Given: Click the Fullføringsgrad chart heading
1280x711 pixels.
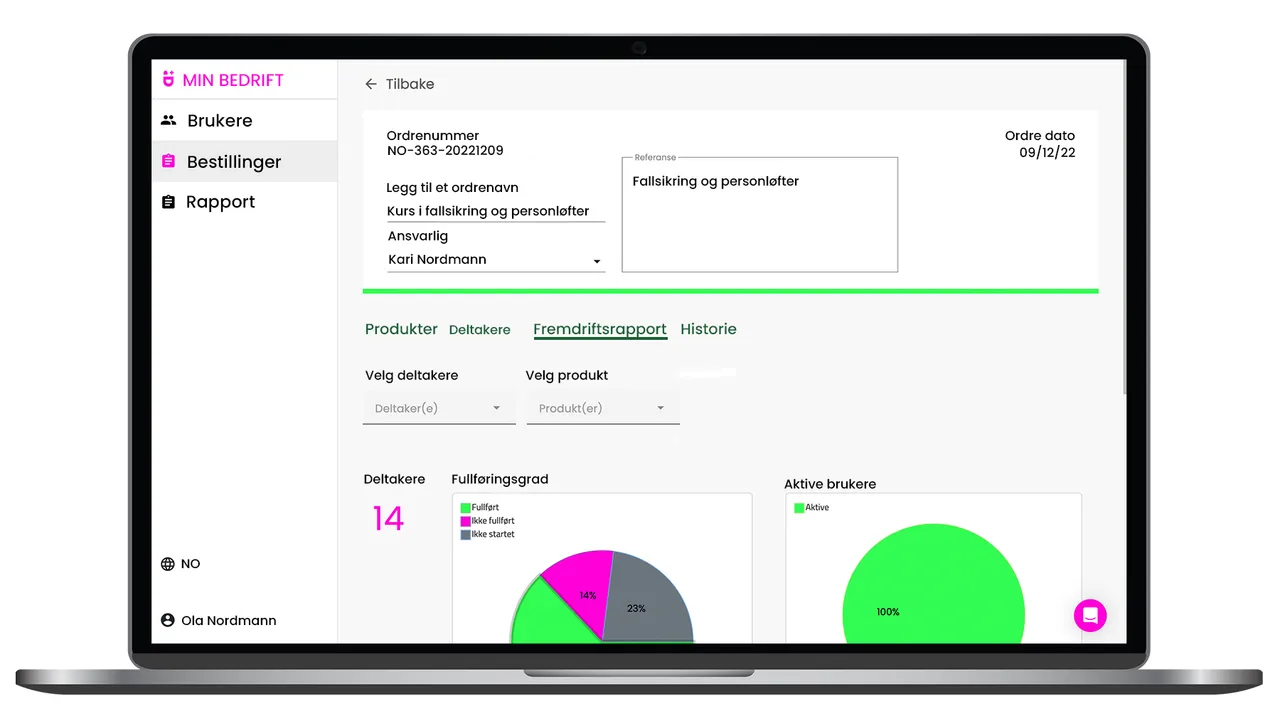Looking at the screenshot, I should coord(500,479).
